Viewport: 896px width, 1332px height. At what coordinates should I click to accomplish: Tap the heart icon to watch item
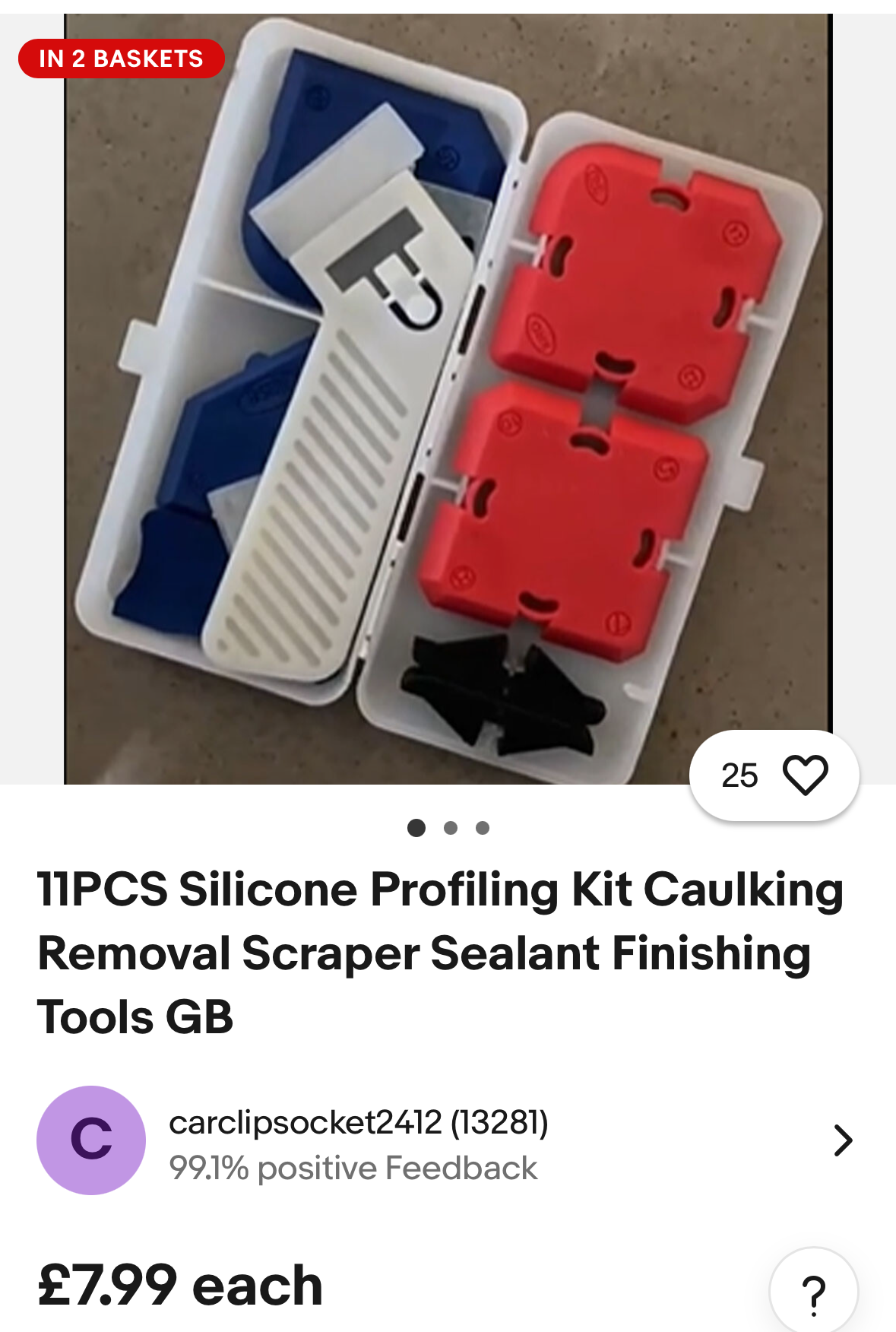click(805, 775)
